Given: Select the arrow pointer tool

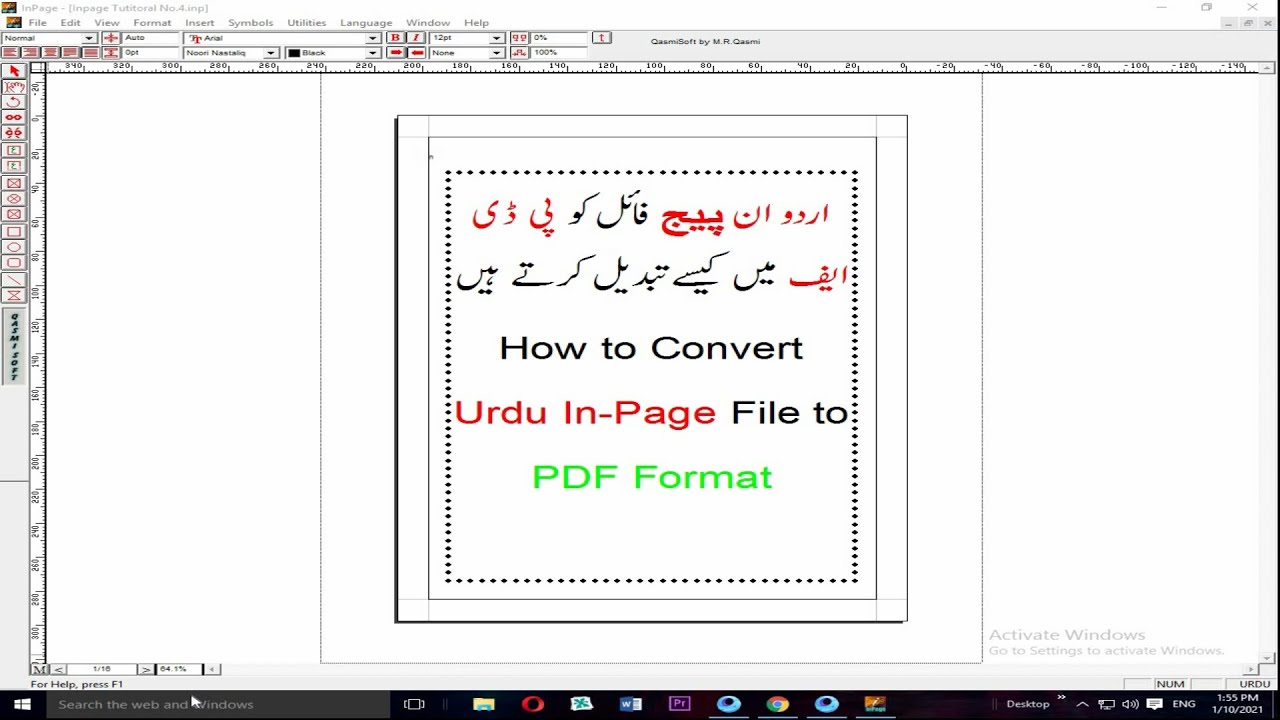Looking at the screenshot, I should click(14, 71).
